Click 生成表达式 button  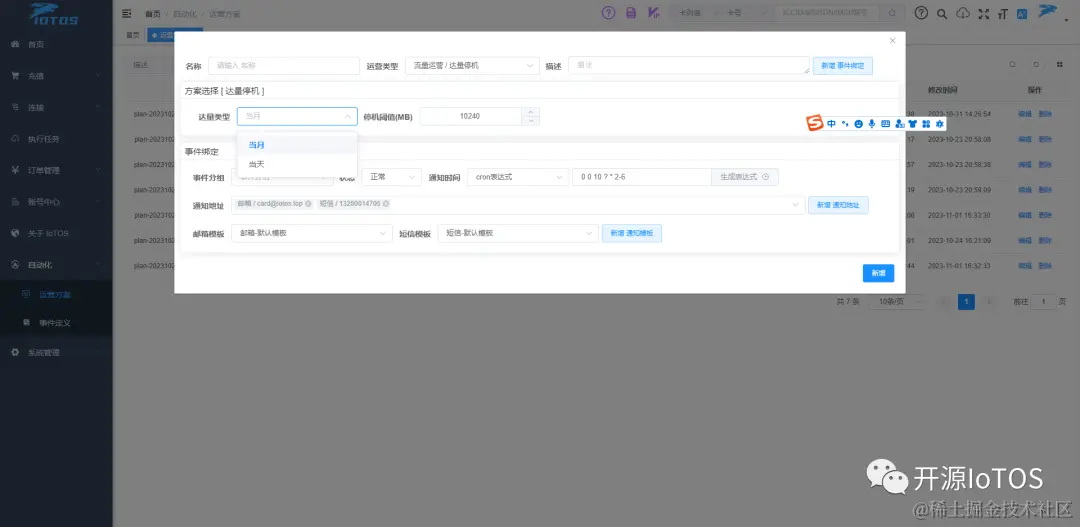click(x=745, y=177)
